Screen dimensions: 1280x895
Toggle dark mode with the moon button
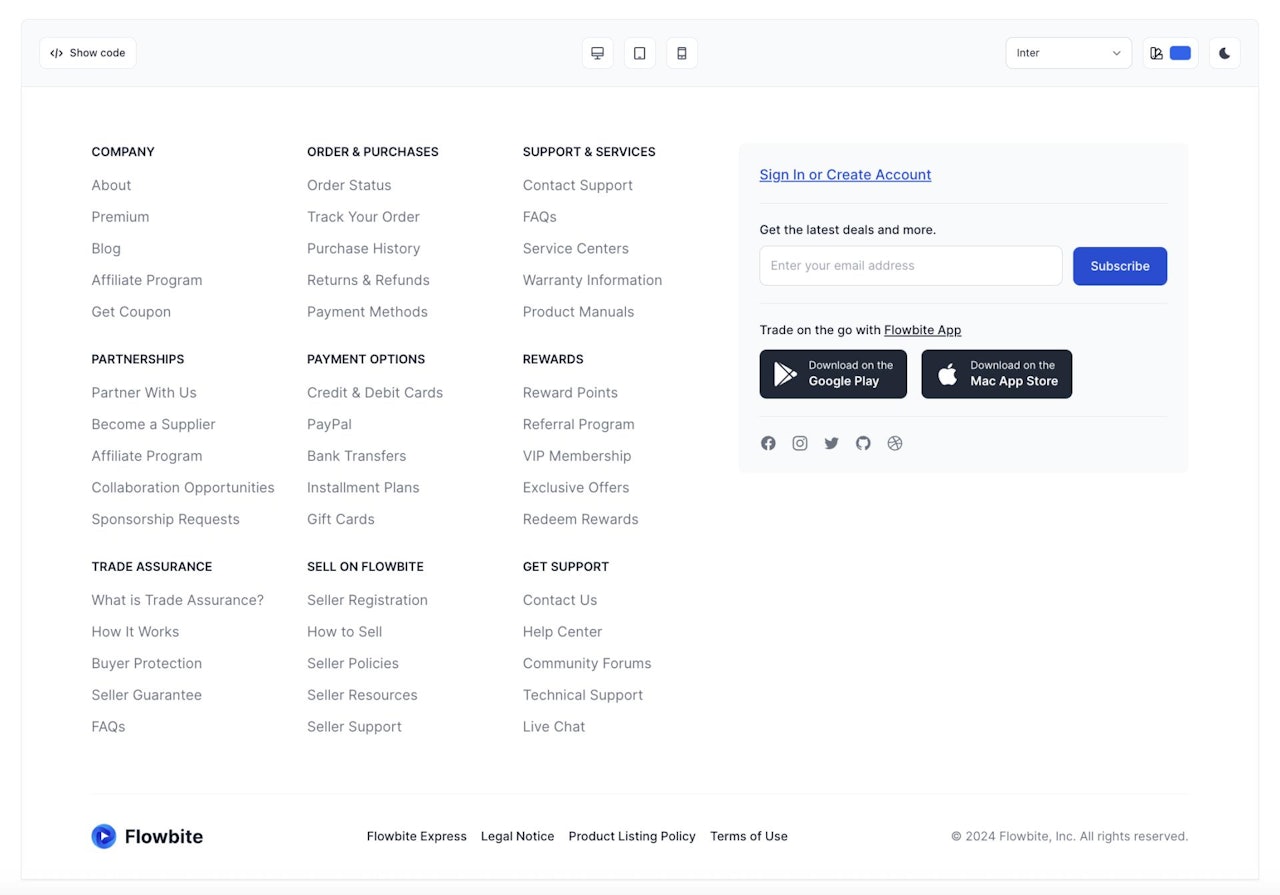pos(1224,52)
